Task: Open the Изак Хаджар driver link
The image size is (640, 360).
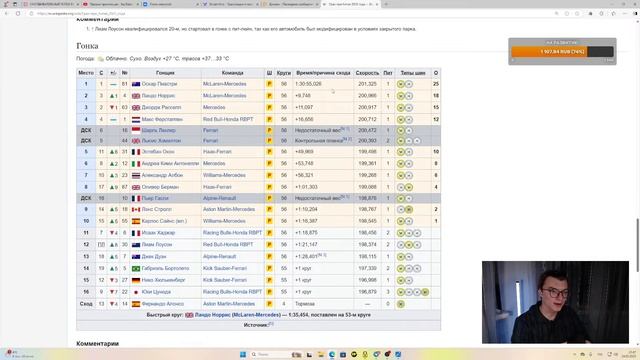Action: [158, 233]
